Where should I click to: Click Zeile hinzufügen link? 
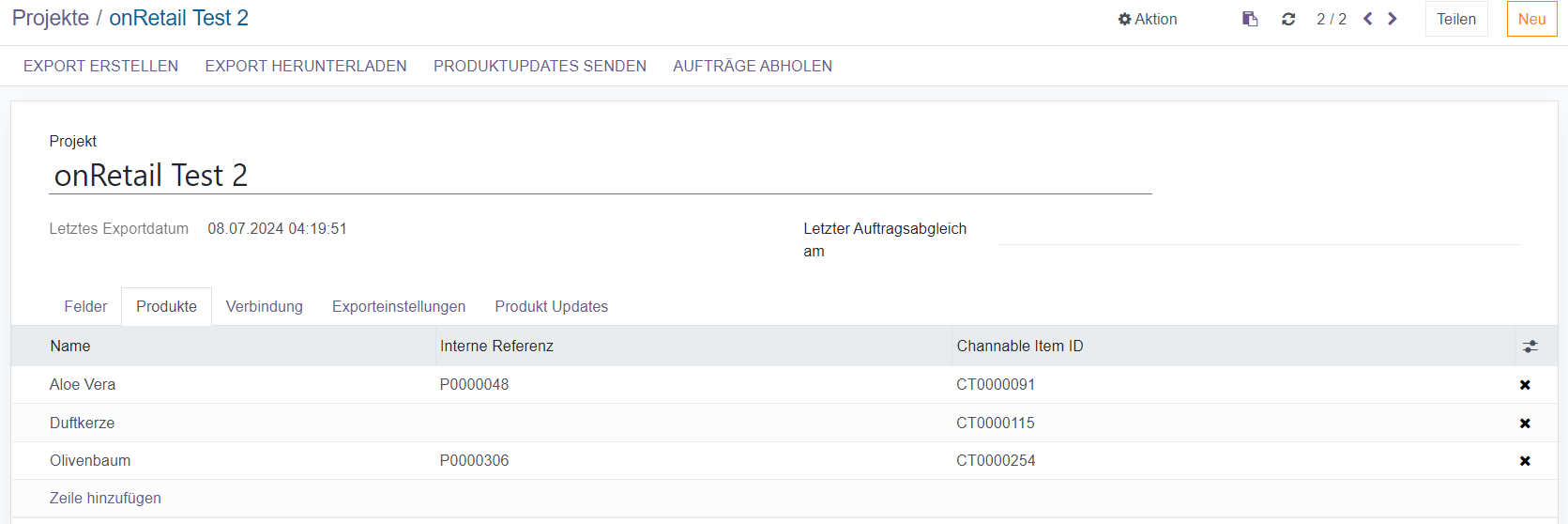pyautogui.click(x=105, y=499)
